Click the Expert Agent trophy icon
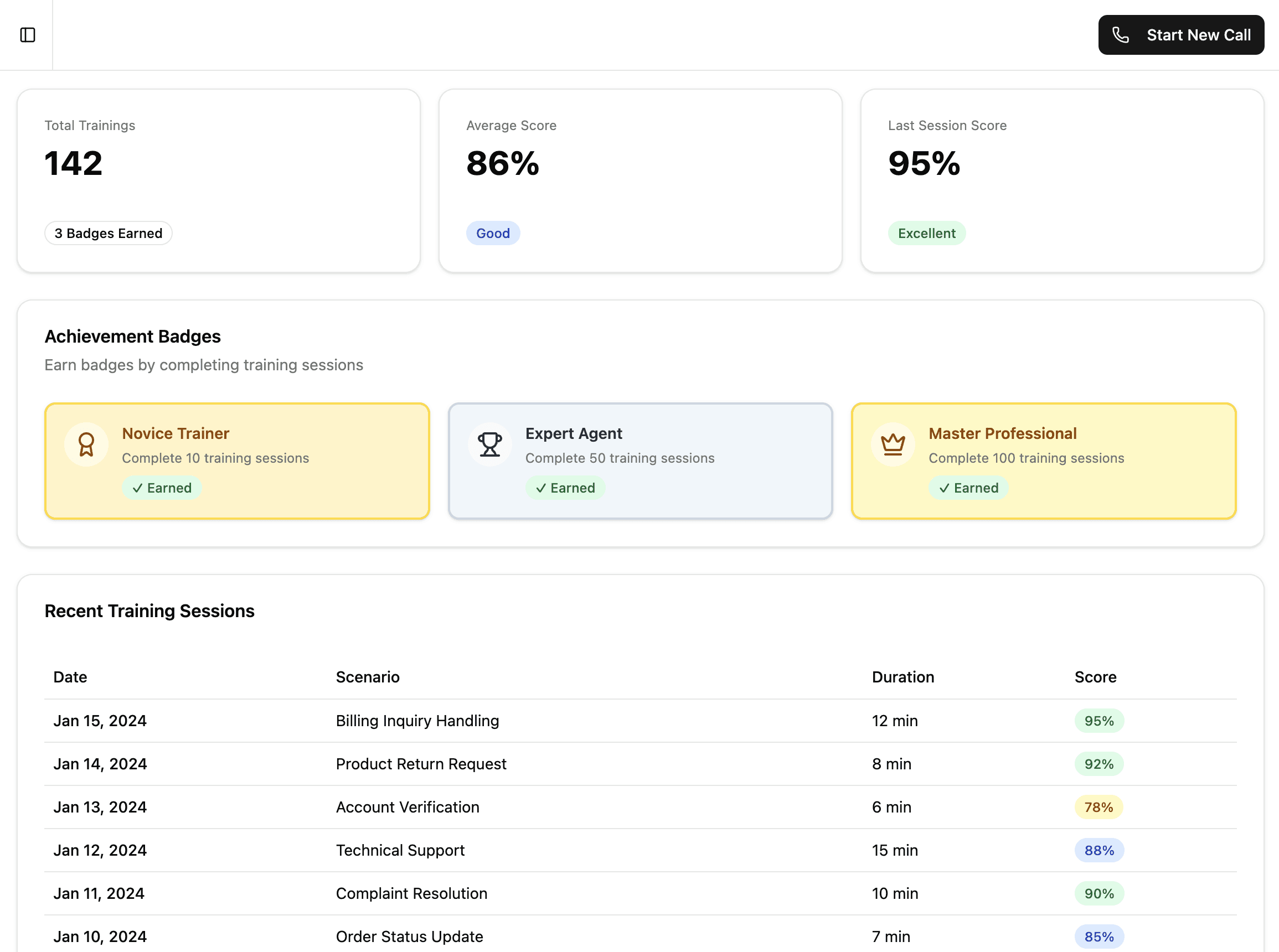Viewport: 1279px width, 952px height. pos(490,445)
